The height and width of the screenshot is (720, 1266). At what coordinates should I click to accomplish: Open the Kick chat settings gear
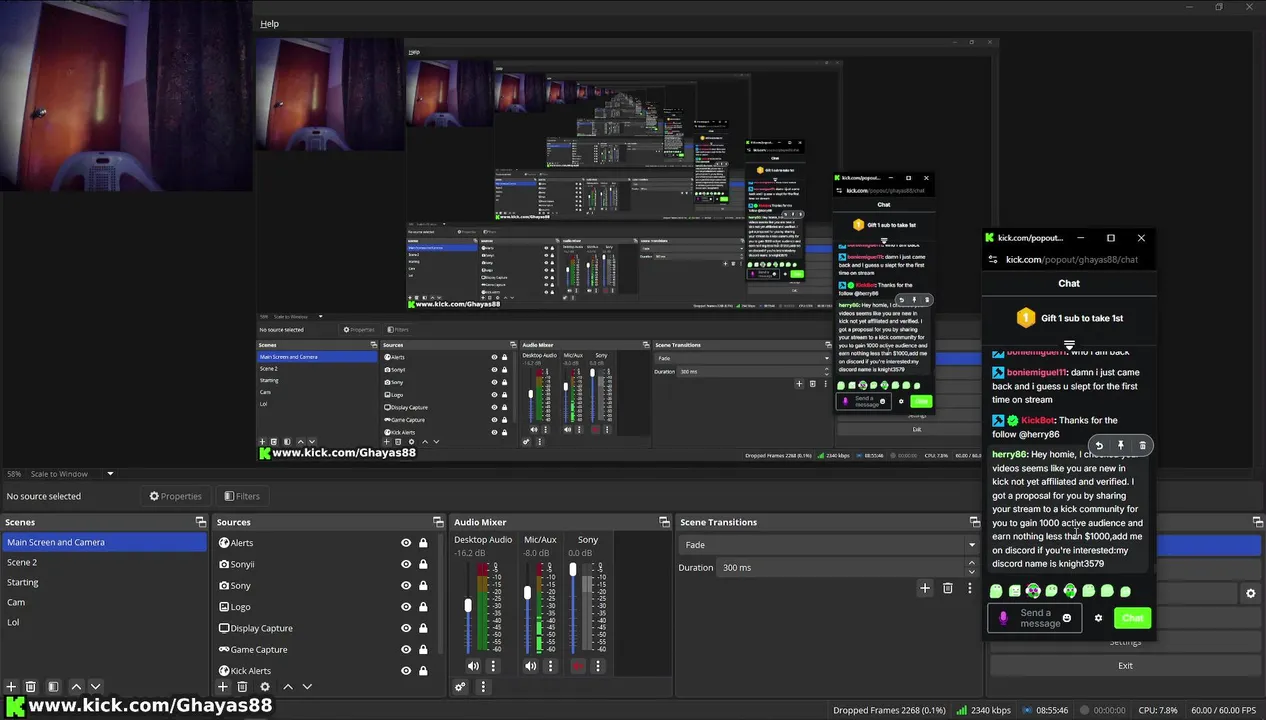(1098, 618)
